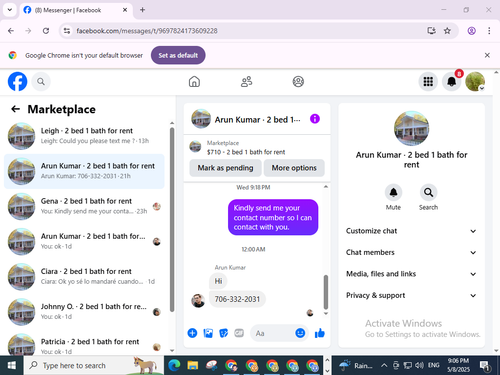
Task: Open the Facebook logo home link
Action: pyautogui.click(x=17, y=81)
